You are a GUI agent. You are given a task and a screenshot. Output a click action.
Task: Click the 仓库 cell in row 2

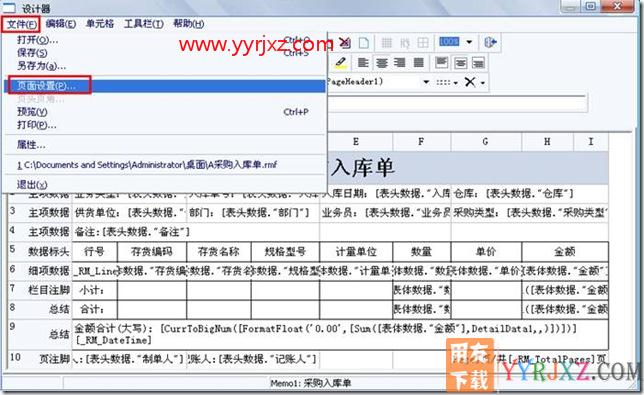(529, 193)
